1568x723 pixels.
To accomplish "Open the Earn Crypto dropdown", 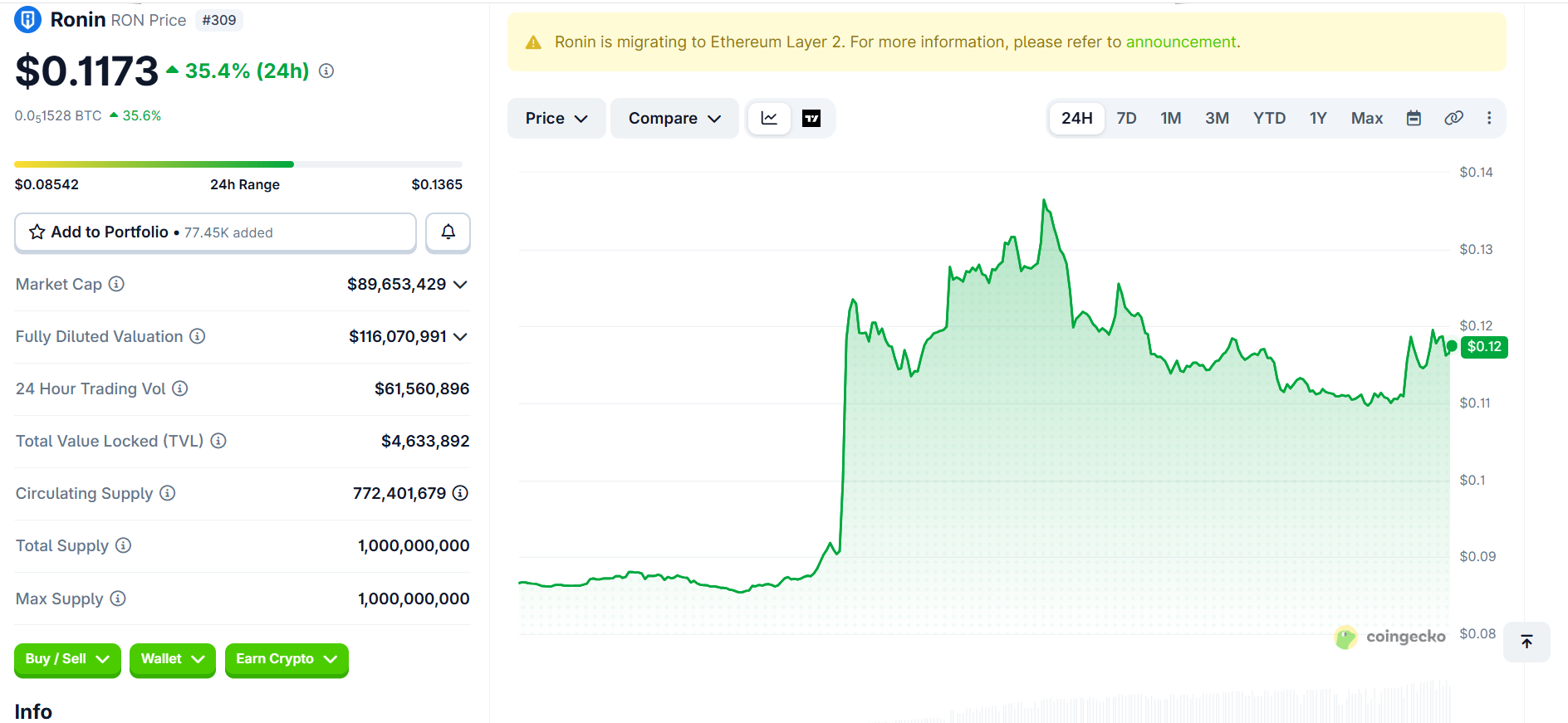I will 287,659.
